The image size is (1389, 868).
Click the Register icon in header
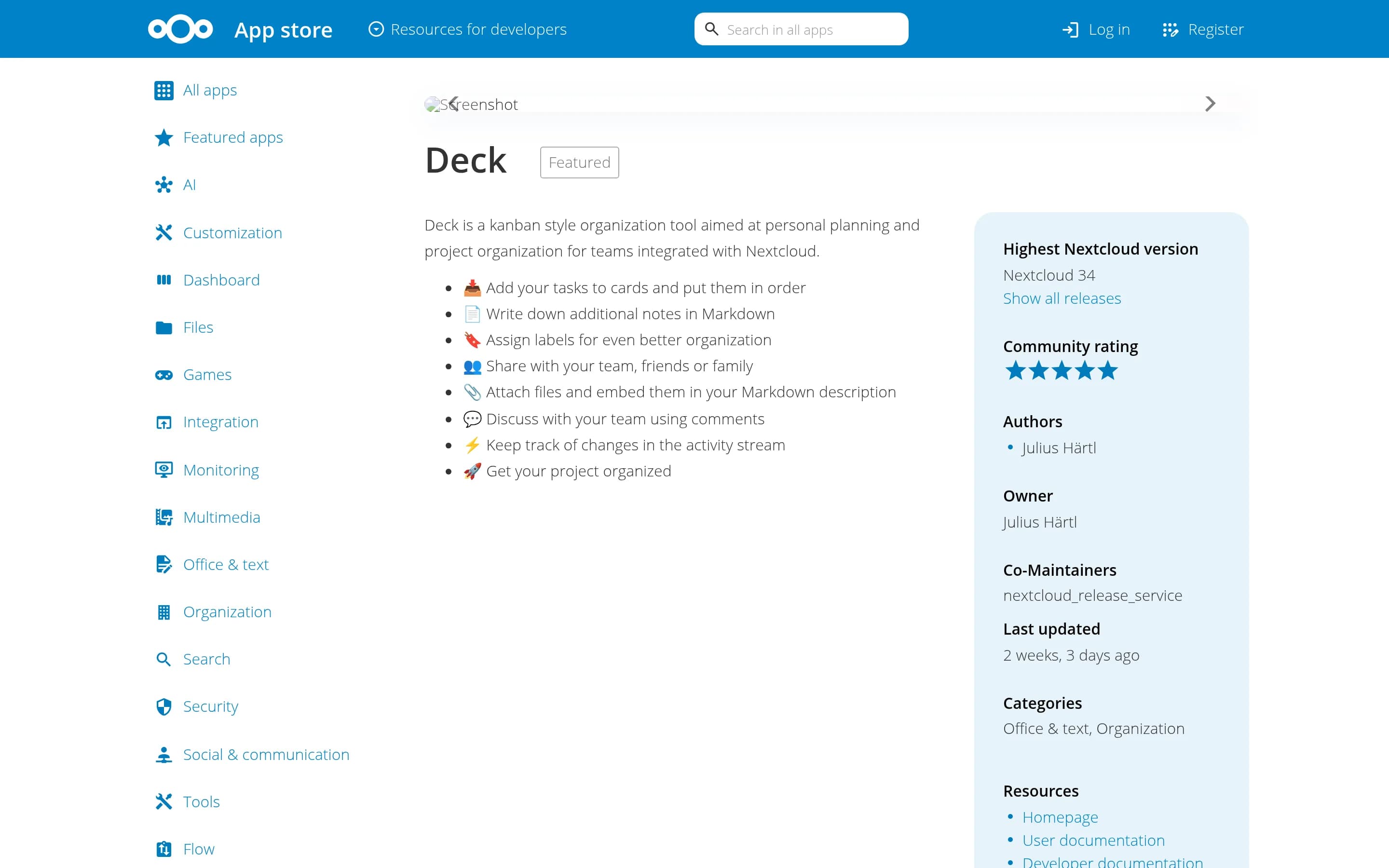click(1170, 29)
